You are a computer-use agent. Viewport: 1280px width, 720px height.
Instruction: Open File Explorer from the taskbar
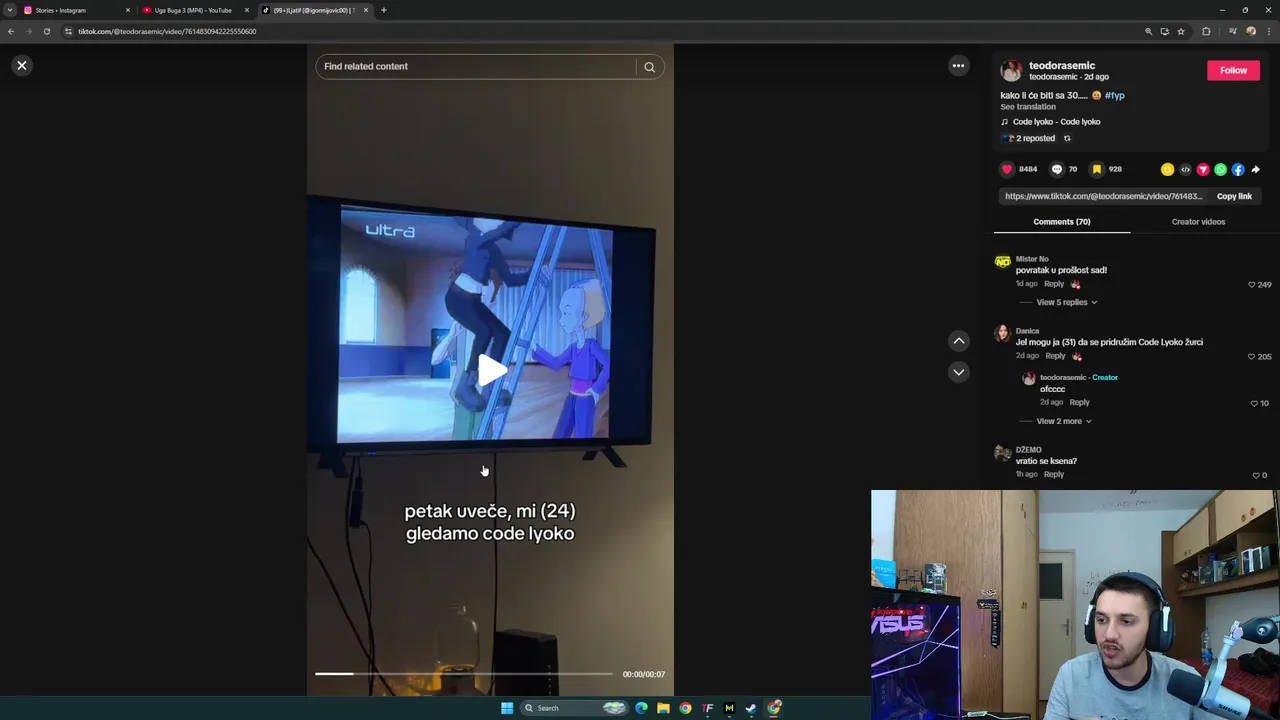(663, 708)
